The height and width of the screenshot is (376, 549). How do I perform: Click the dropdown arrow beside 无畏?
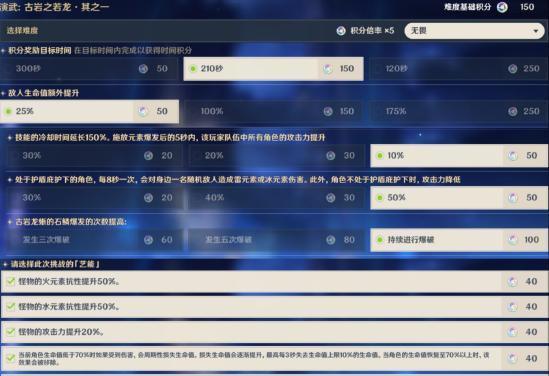[535, 31]
